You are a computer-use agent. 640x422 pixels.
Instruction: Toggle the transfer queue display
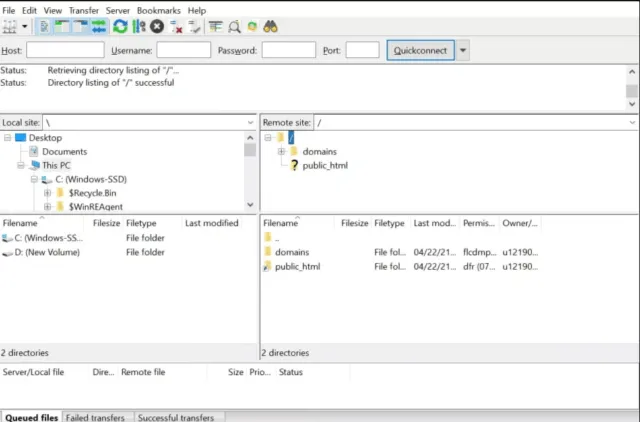click(98, 26)
